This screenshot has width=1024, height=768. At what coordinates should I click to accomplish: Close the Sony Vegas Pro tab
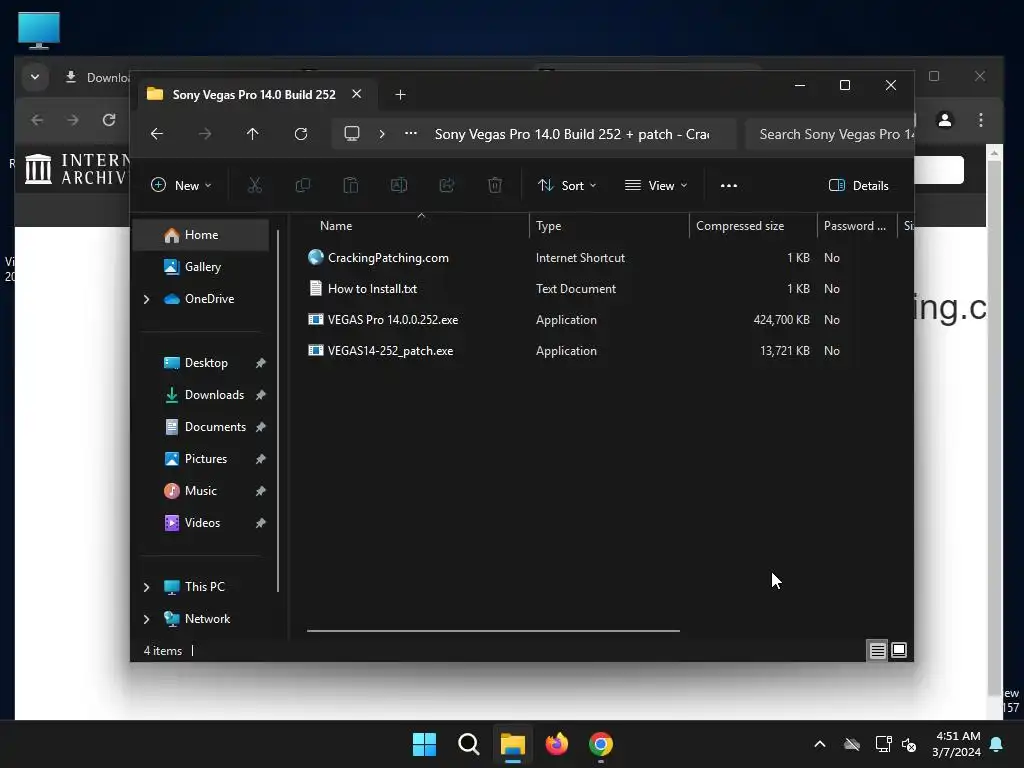click(357, 94)
